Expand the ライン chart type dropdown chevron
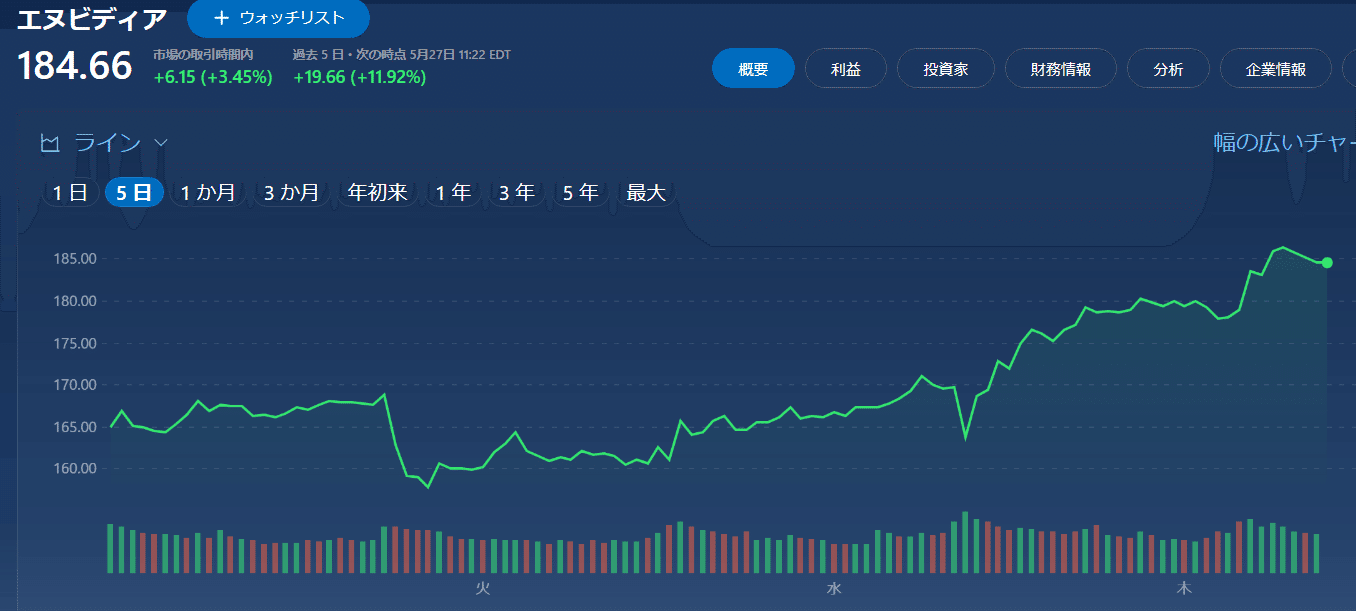The image size is (1356, 611). pos(161,143)
